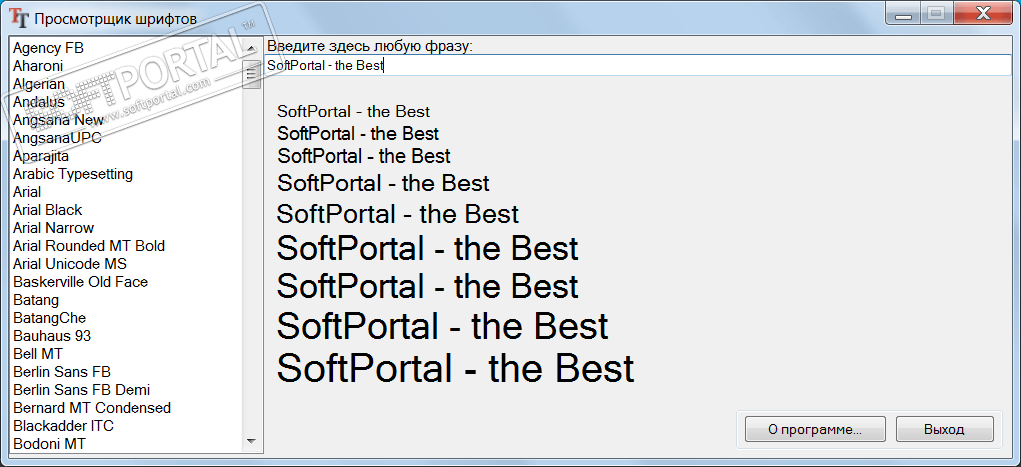The width and height of the screenshot is (1021, 467).
Task: Select plain Arial font entry
Action: [x=27, y=192]
